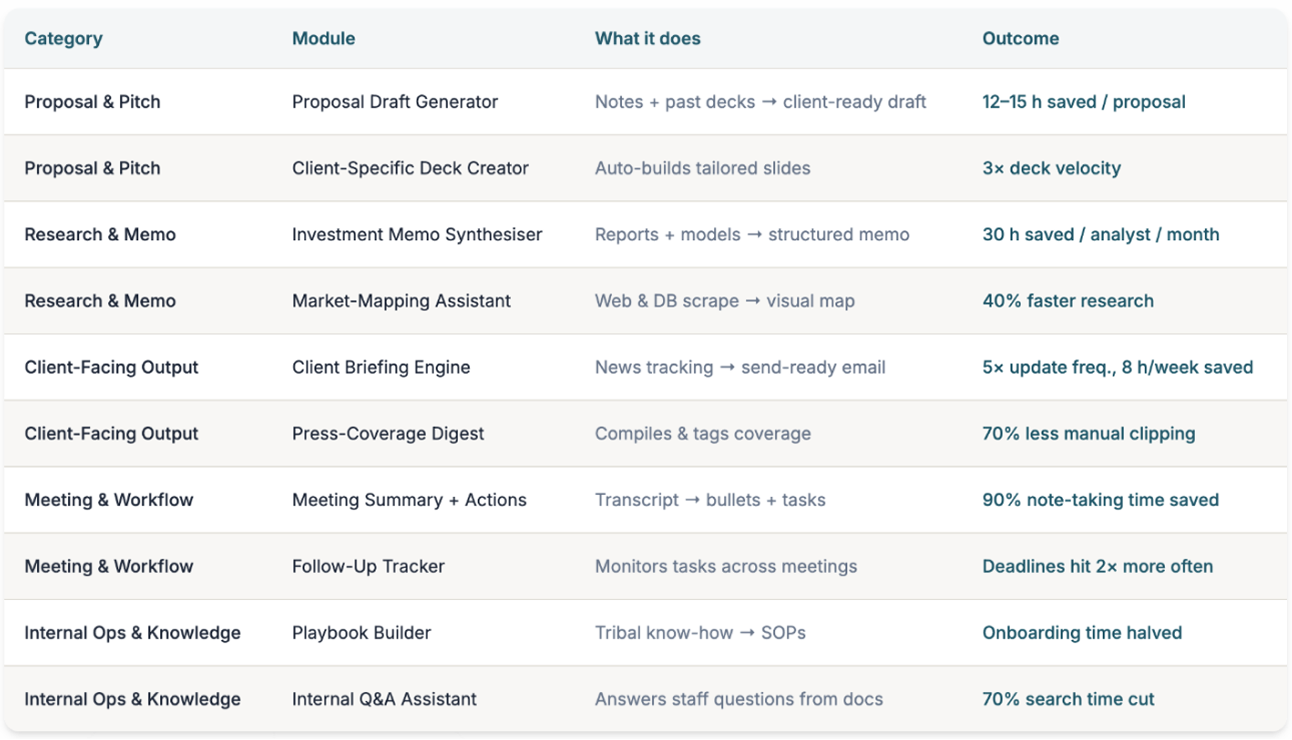This screenshot has height=740, width=1292.
Task: Select the 70% search time cut outcome
Action: pyautogui.click(x=1067, y=699)
